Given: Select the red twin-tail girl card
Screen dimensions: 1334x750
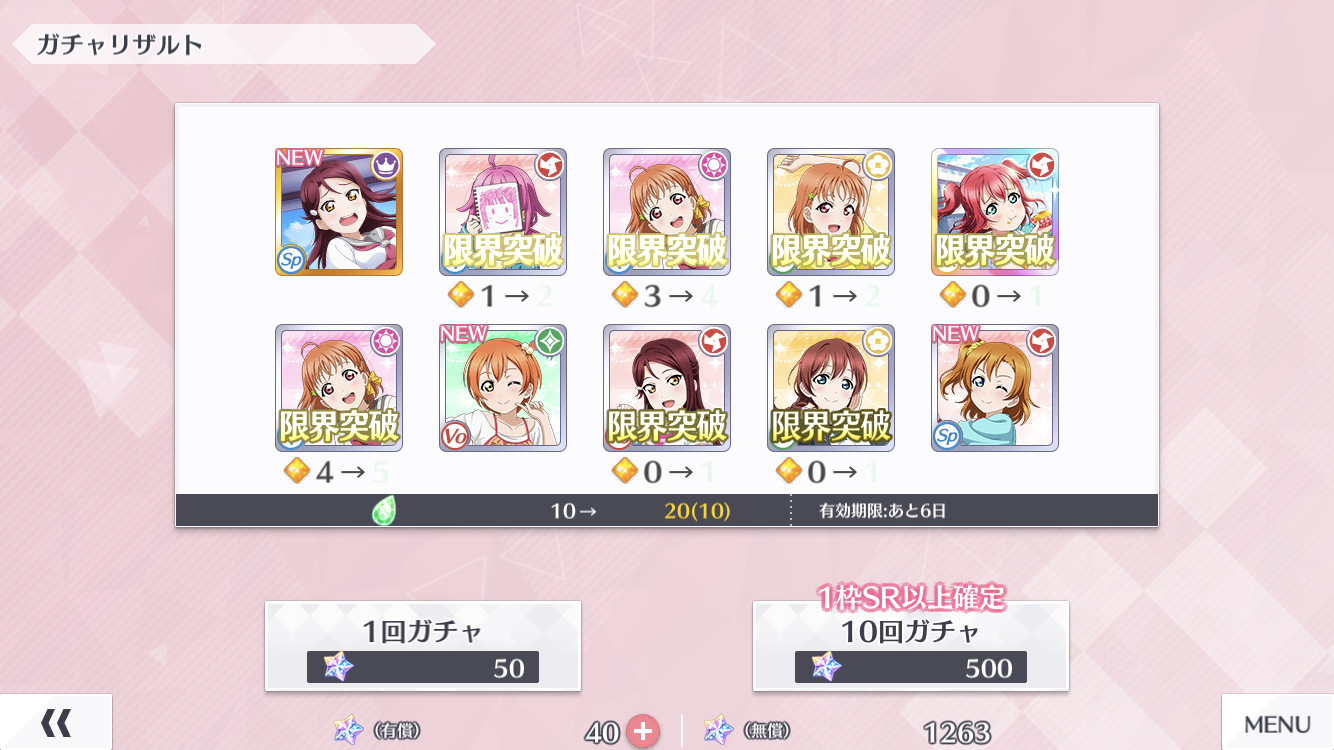Looking at the screenshot, I should [x=995, y=212].
